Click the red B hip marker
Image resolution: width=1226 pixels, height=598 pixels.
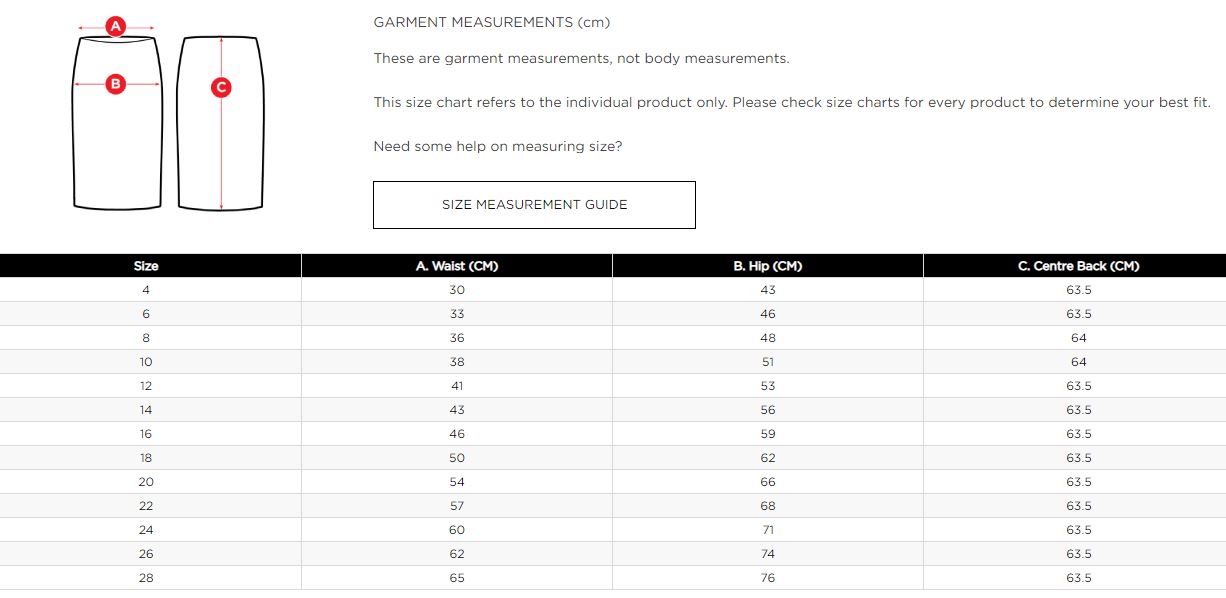coord(115,84)
